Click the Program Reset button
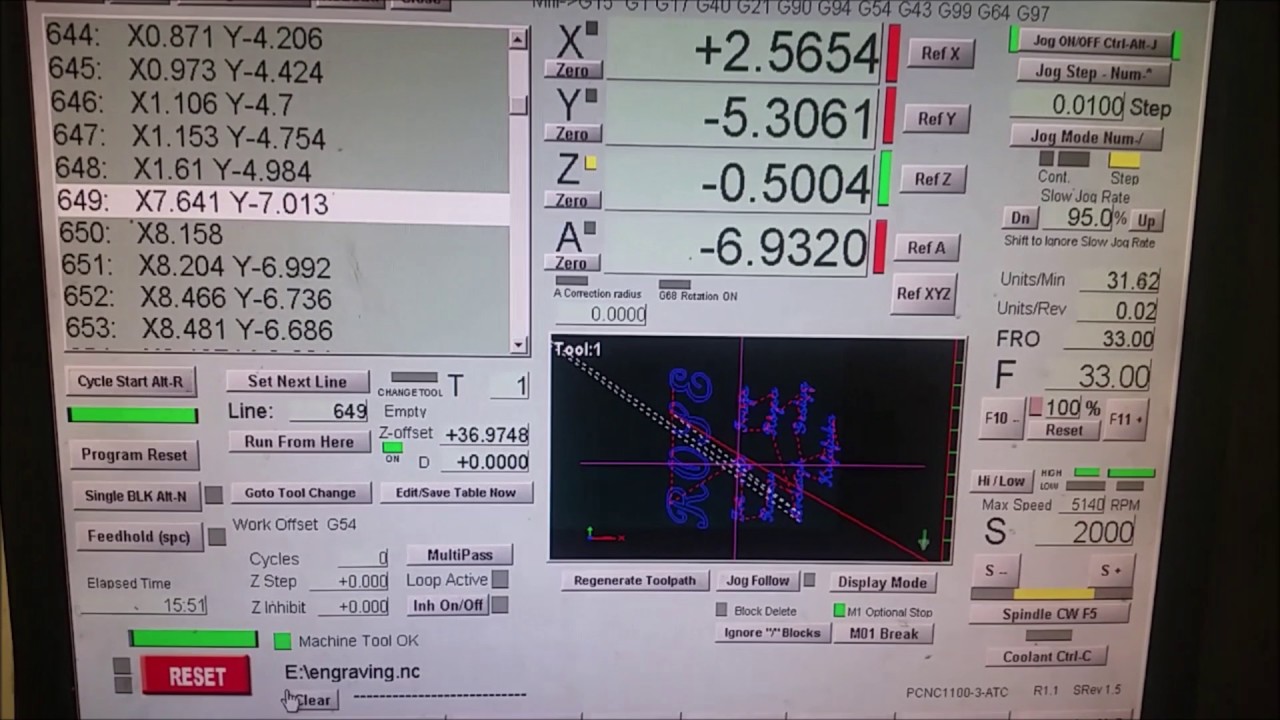 (134, 454)
